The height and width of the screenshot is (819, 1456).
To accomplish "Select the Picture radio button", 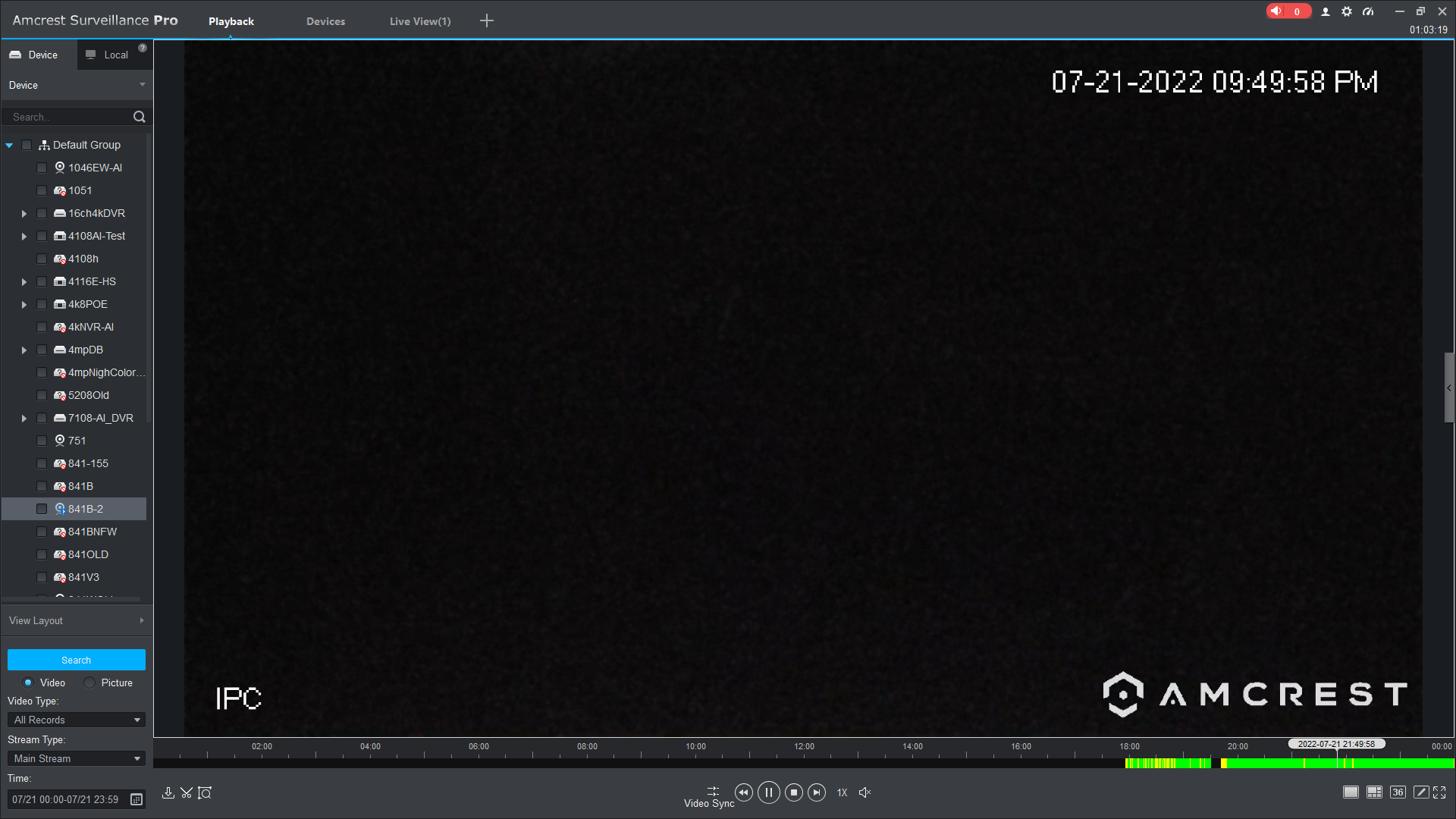I will point(89,682).
